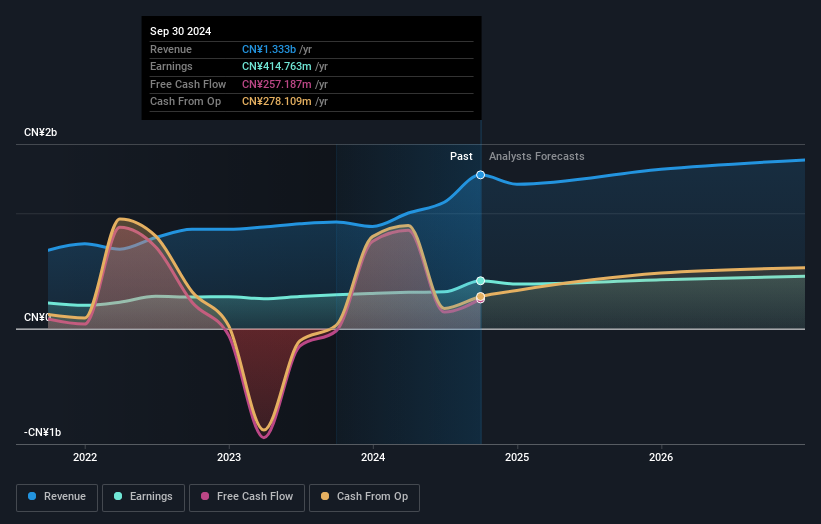Toggle the Revenue legend button
Viewport: 821px width, 524px height.
pyautogui.click(x=57, y=497)
